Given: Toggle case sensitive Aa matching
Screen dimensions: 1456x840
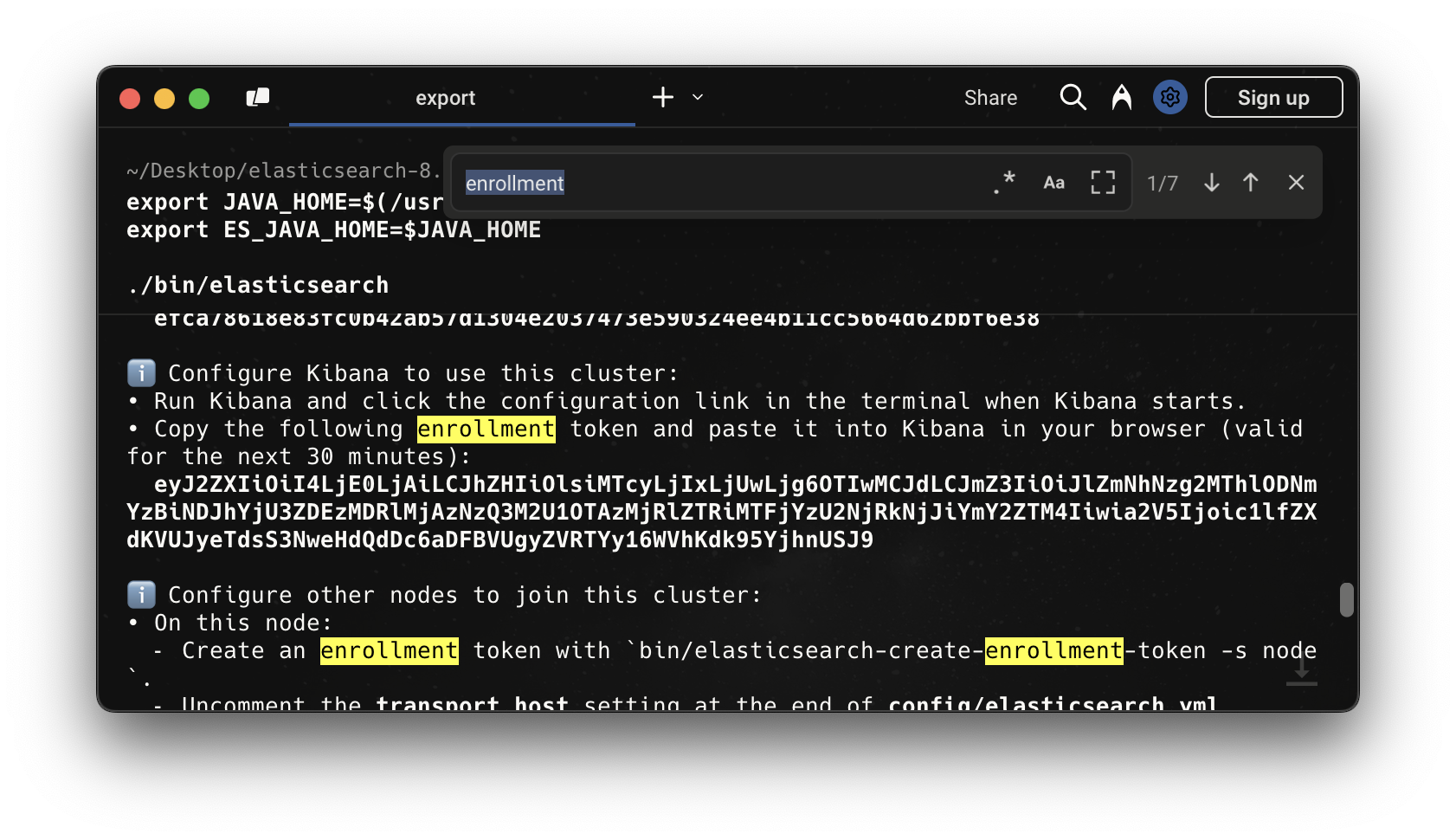Looking at the screenshot, I should (1053, 183).
